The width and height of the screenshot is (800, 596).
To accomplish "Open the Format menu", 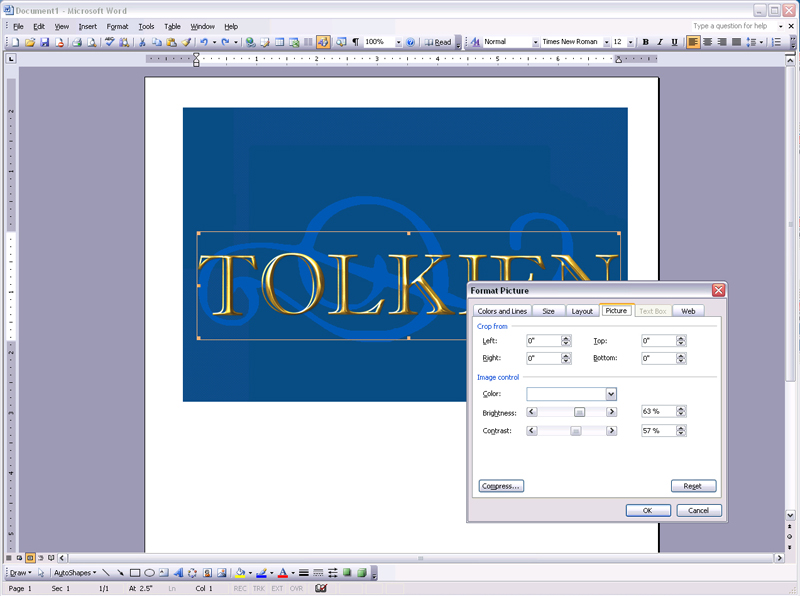I will click(x=117, y=27).
